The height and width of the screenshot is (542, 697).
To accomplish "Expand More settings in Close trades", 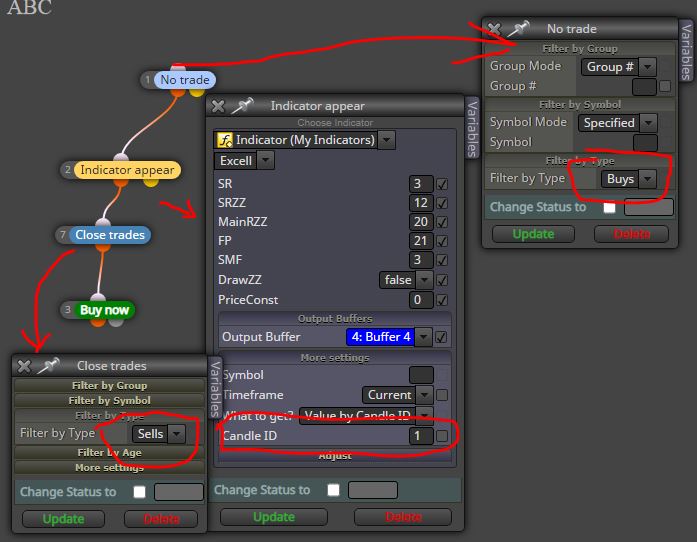I will tap(109, 468).
